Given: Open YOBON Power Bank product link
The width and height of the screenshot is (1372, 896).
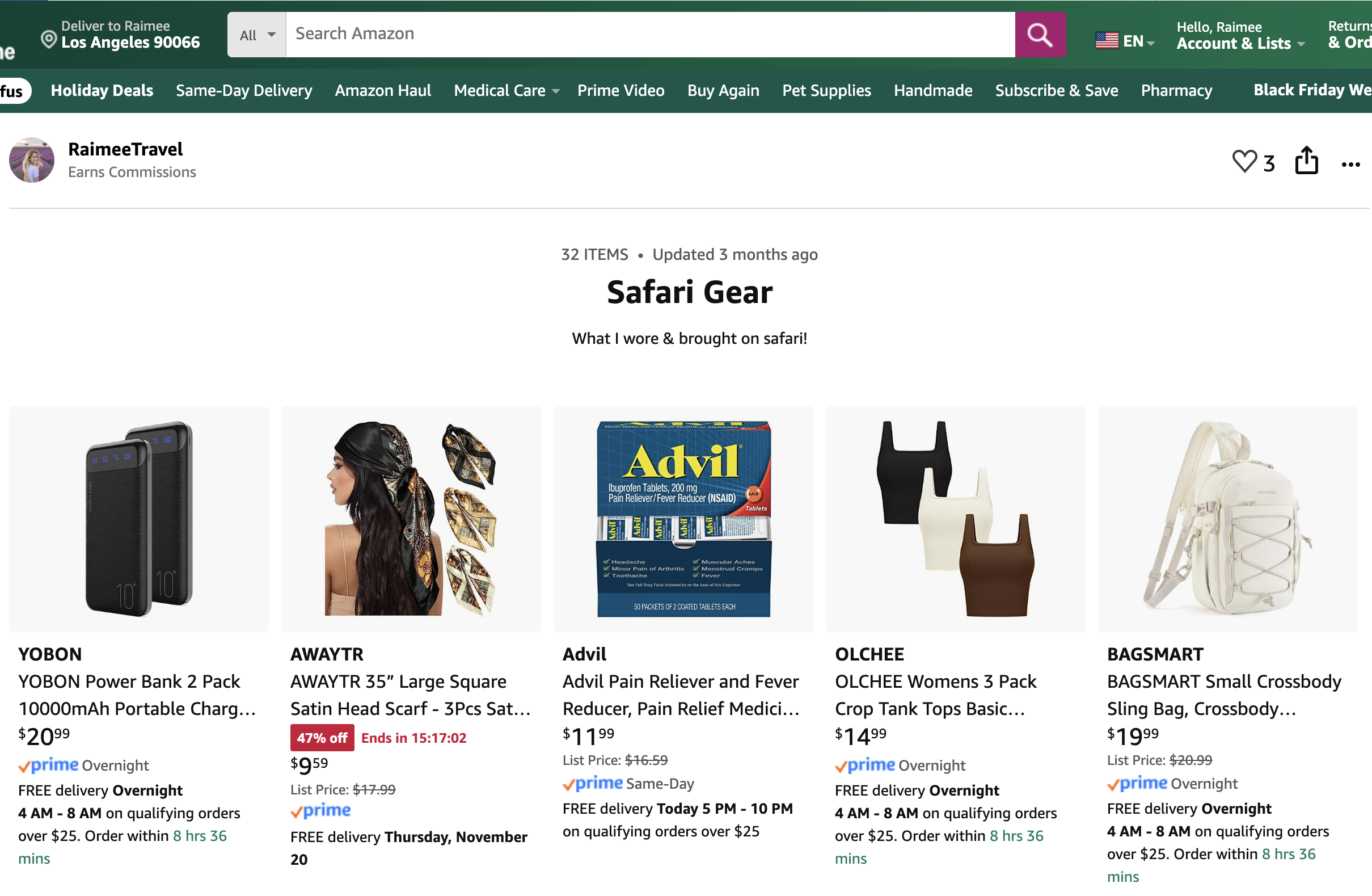Looking at the screenshot, I should pyautogui.click(x=137, y=695).
